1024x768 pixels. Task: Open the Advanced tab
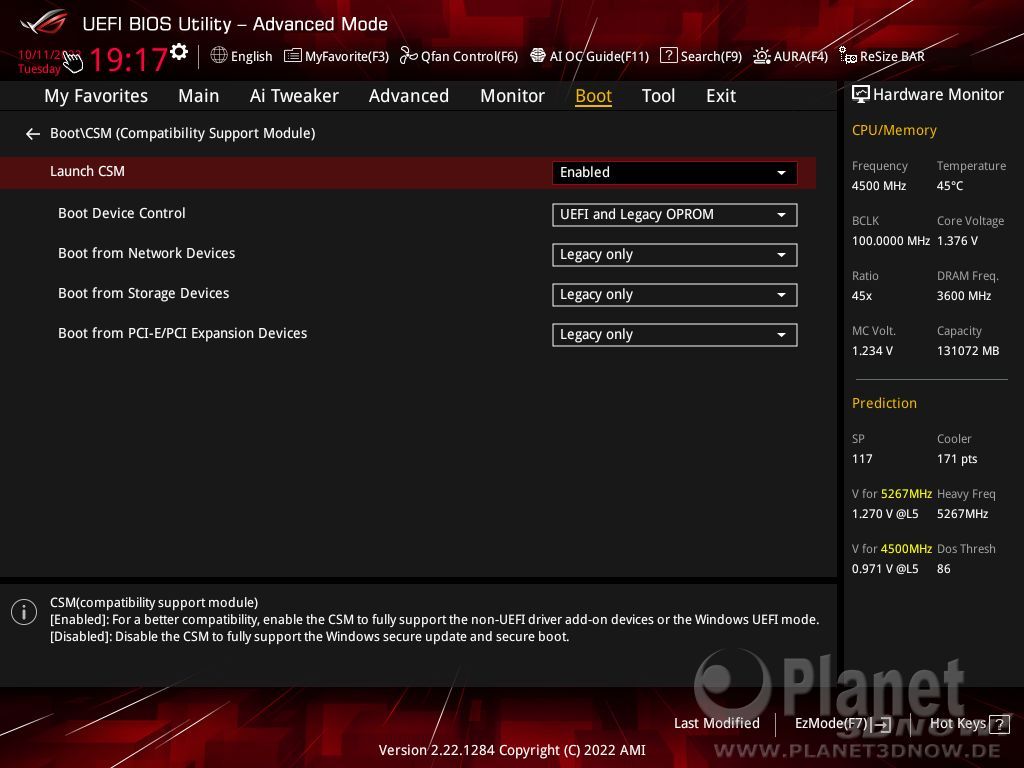click(409, 96)
